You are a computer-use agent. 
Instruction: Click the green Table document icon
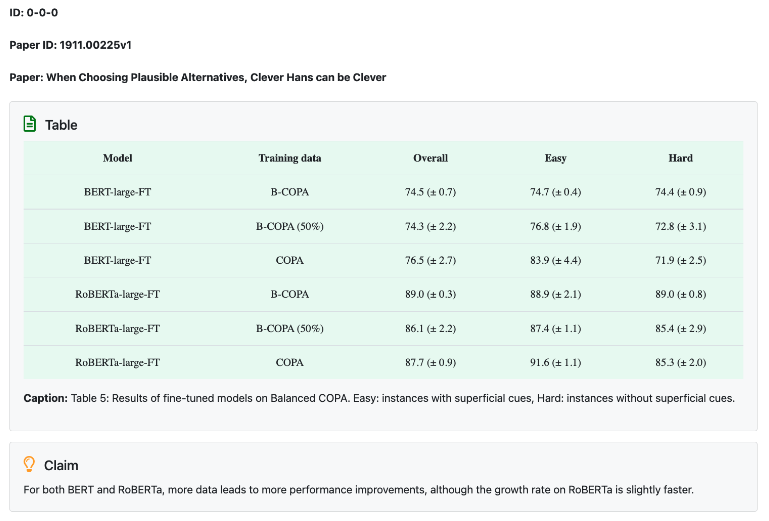30,125
